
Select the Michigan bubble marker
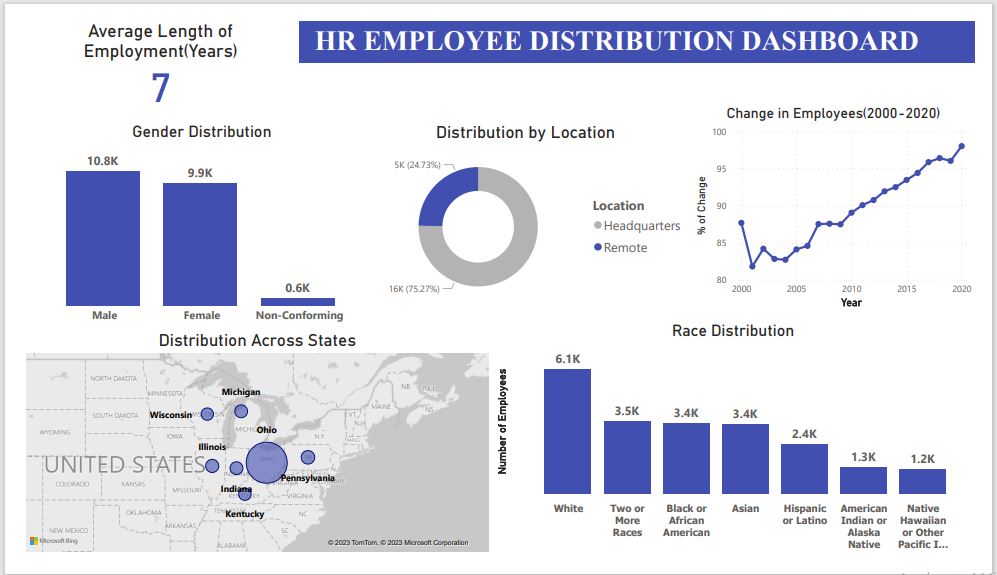click(x=241, y=412)
